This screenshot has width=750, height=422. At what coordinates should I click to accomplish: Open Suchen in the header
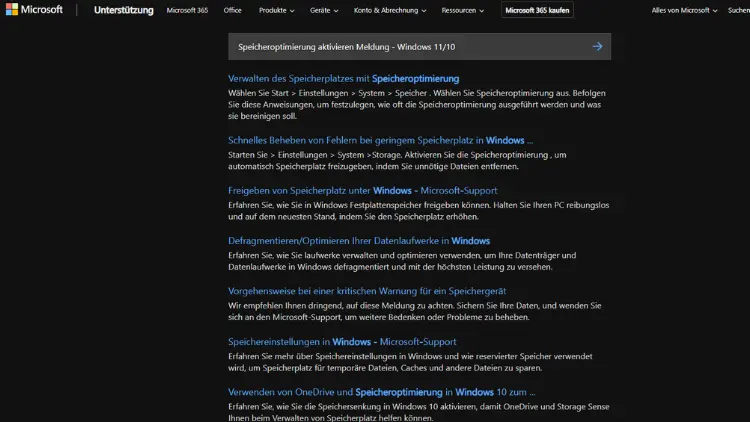(x=739, y=10)
